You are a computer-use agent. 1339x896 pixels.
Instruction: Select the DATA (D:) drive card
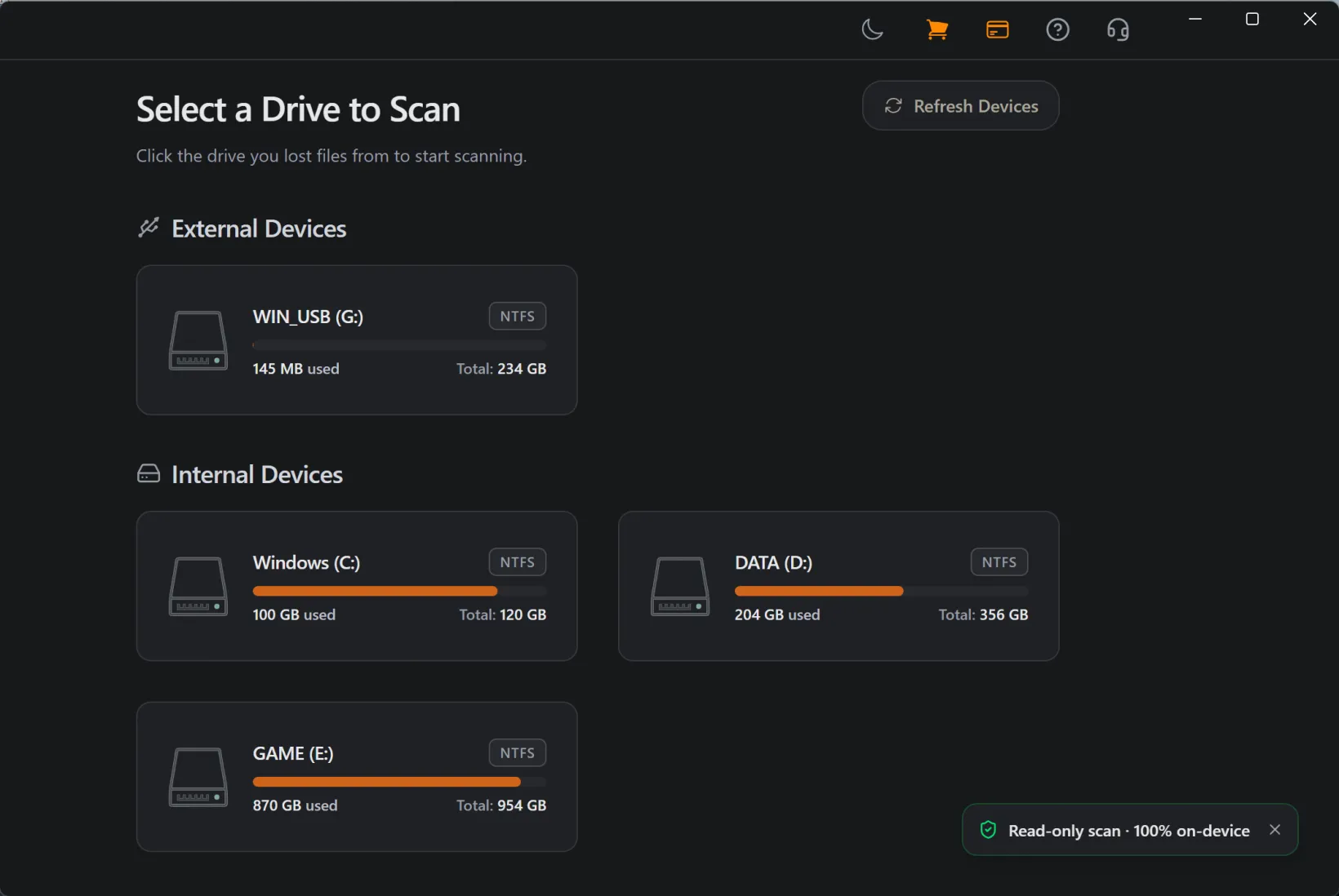pyautogui.click(x=839, y=586)
